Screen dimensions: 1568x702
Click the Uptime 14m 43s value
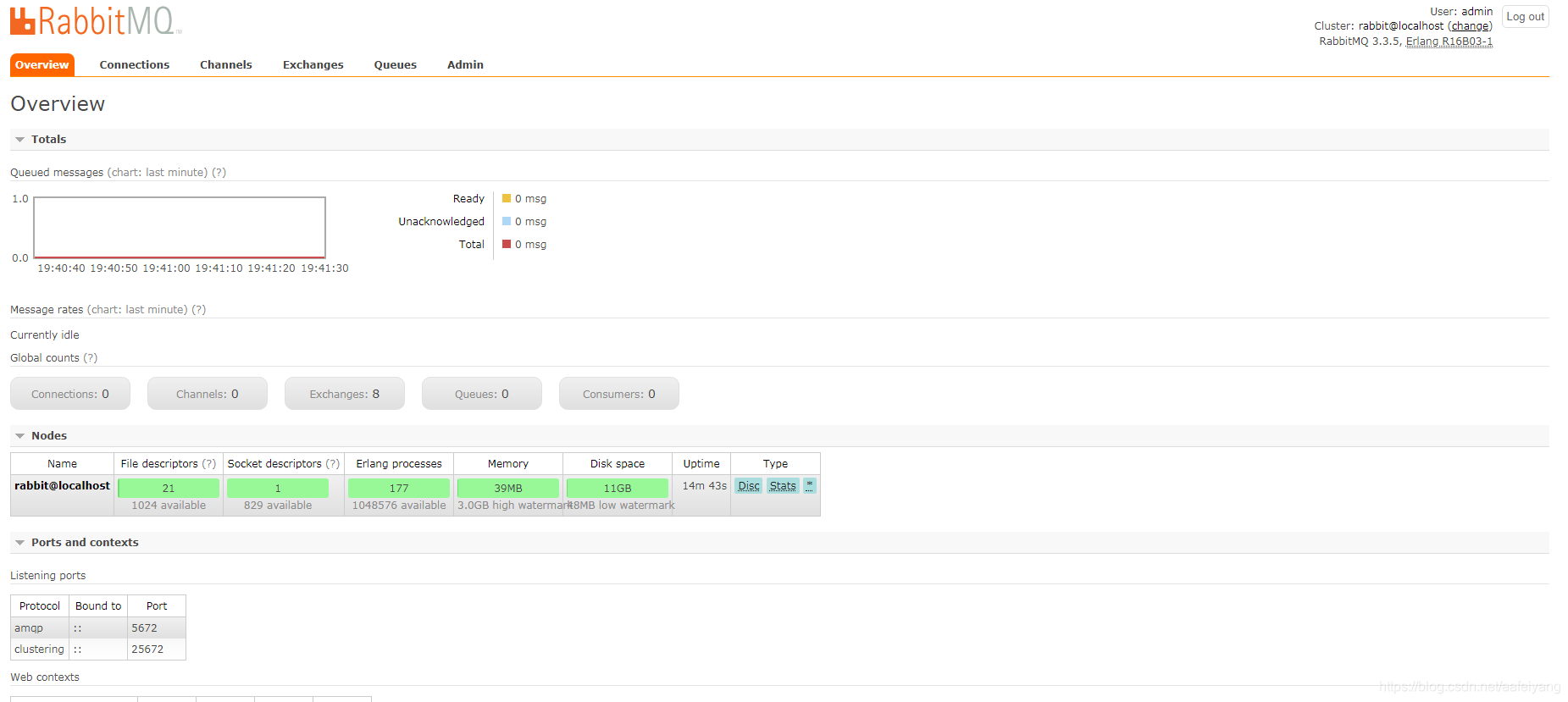coord(705,486)
